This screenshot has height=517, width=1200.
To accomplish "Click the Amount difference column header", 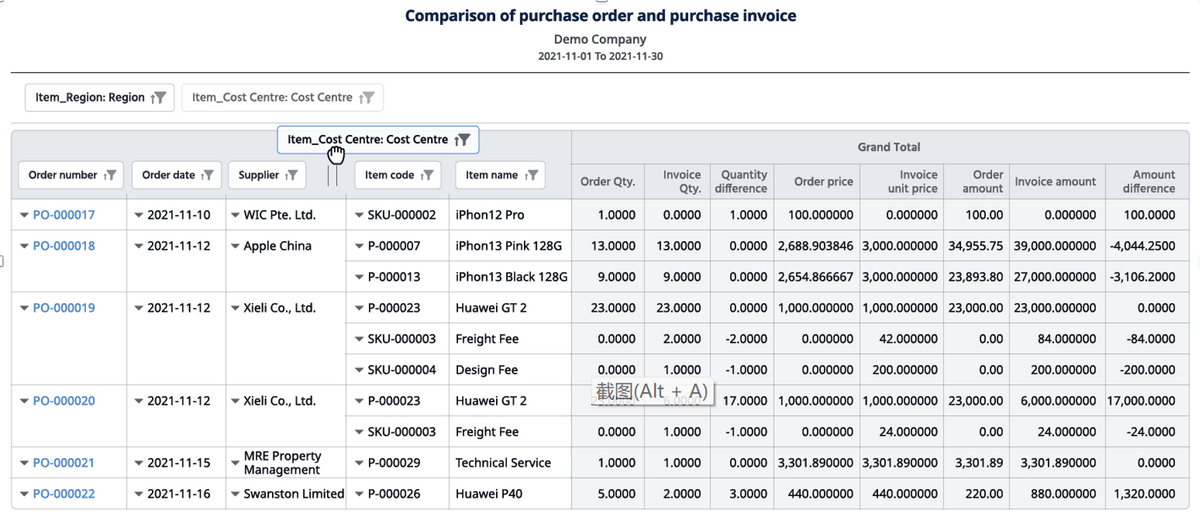I will click(x=1153, y=181).
